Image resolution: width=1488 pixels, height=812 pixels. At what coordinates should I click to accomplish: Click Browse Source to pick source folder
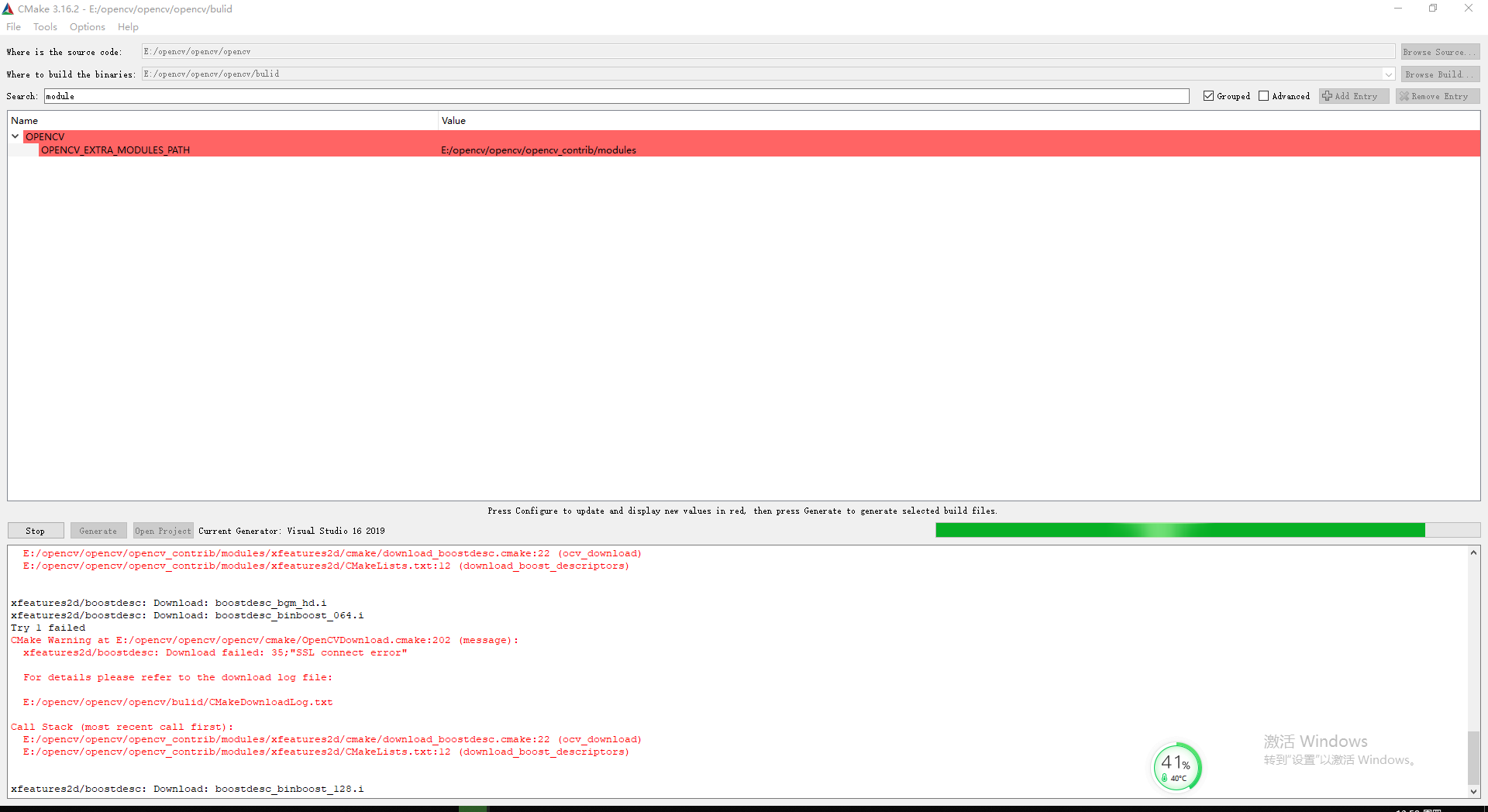tap(1439, 51)
